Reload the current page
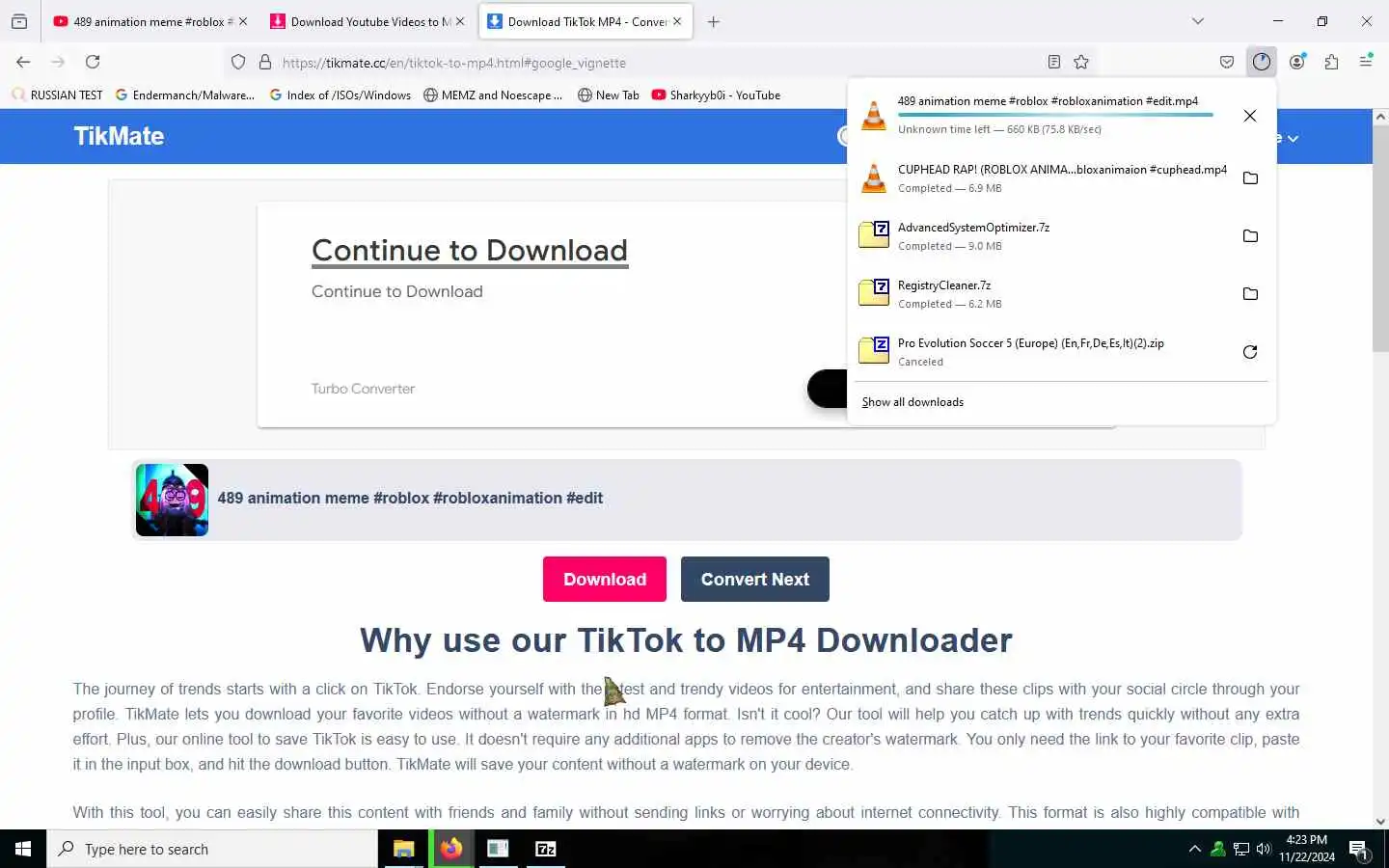 (93, 62)
